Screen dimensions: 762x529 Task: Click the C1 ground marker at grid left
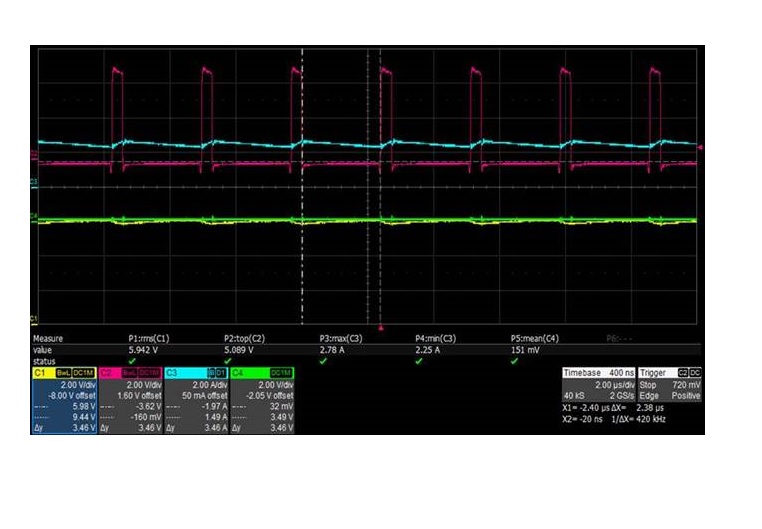(34, 319)
